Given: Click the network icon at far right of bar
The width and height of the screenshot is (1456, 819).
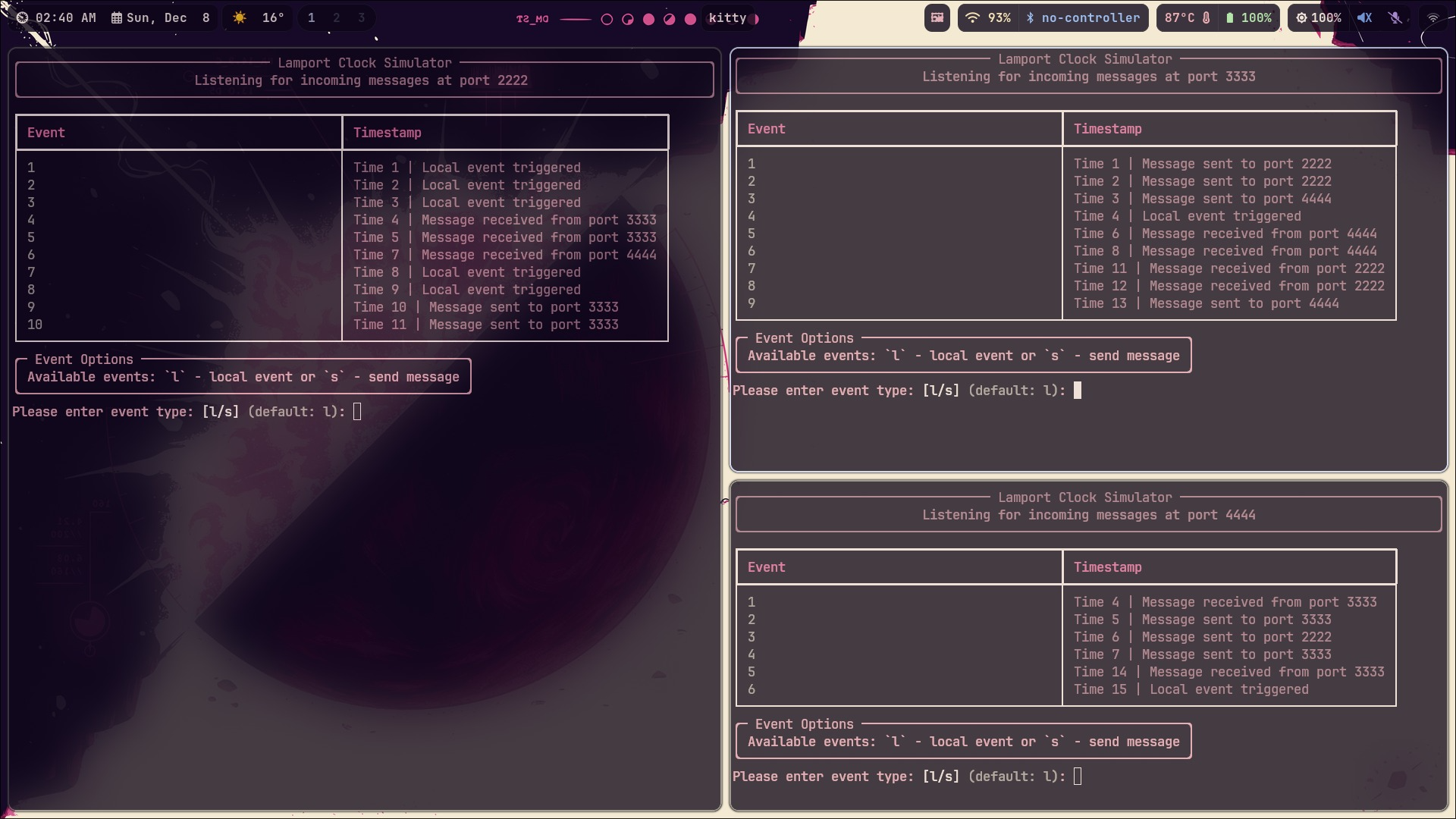Looking at the screenshot, I should coord(1432,17).
